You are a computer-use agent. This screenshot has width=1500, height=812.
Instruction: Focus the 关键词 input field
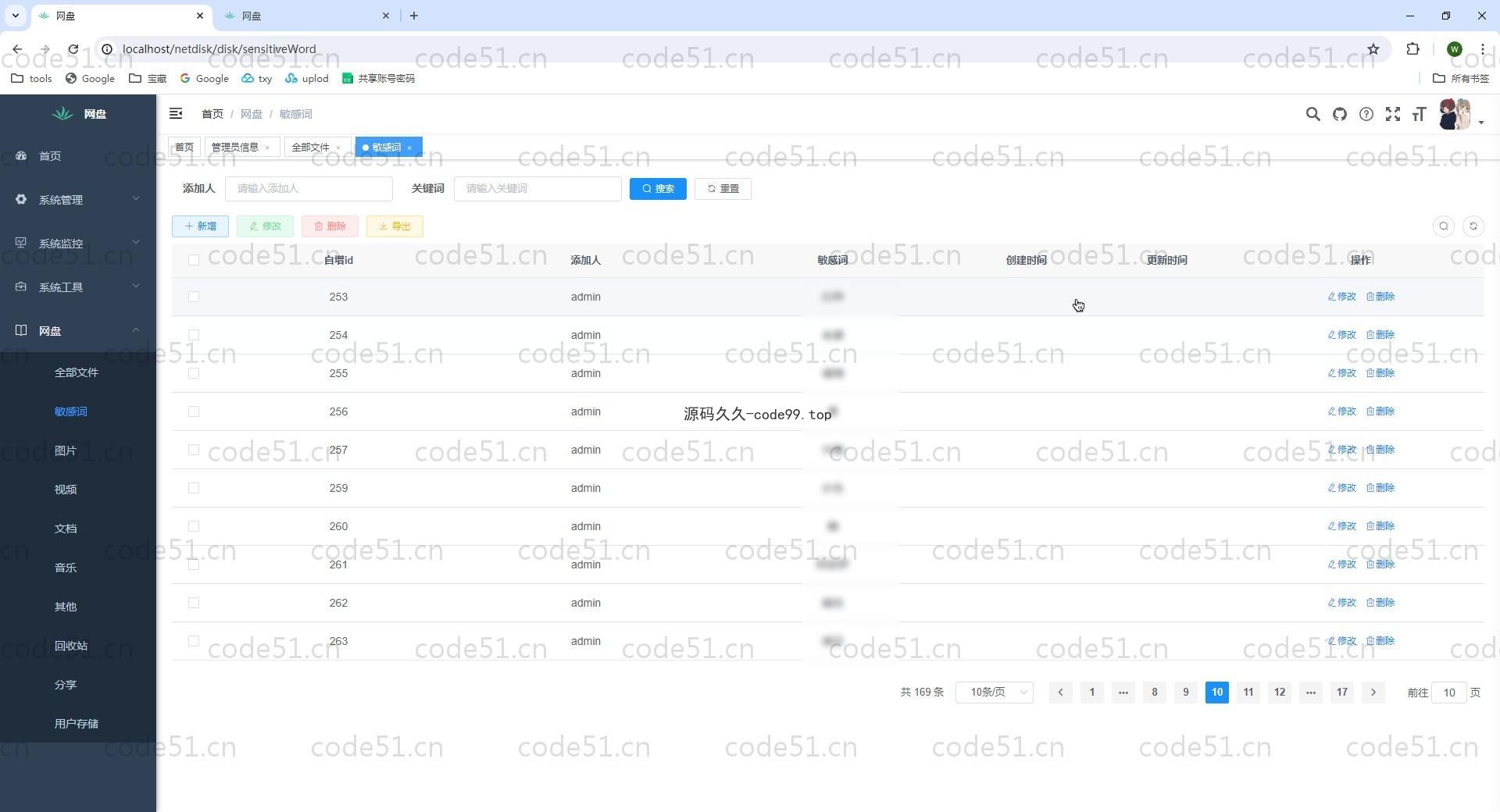point(537,189)
